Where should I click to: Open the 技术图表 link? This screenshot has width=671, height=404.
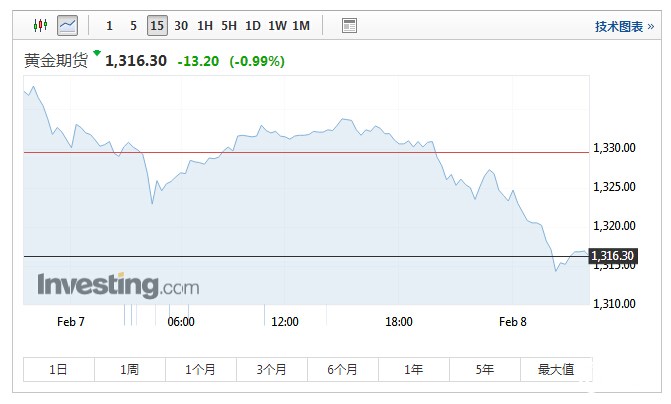(619, 26)
